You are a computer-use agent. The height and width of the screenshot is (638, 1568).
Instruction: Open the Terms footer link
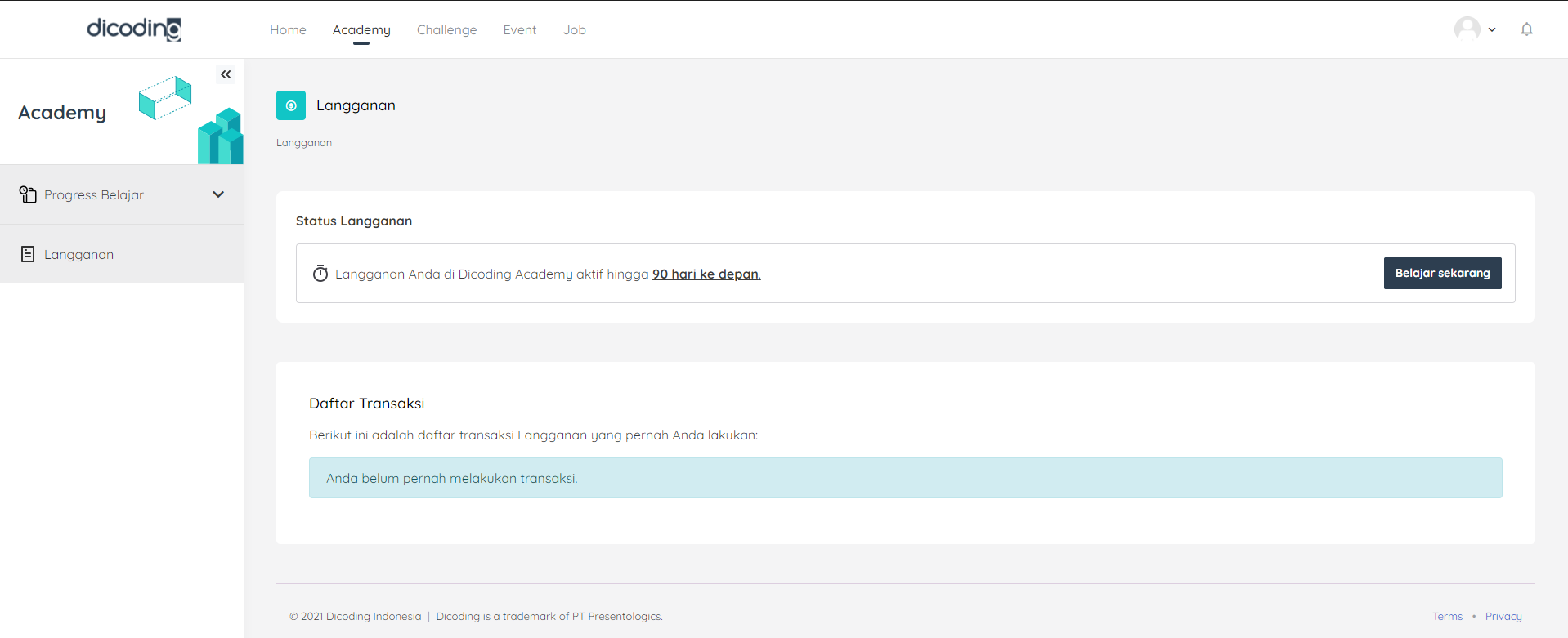[x=1447, y=617]
